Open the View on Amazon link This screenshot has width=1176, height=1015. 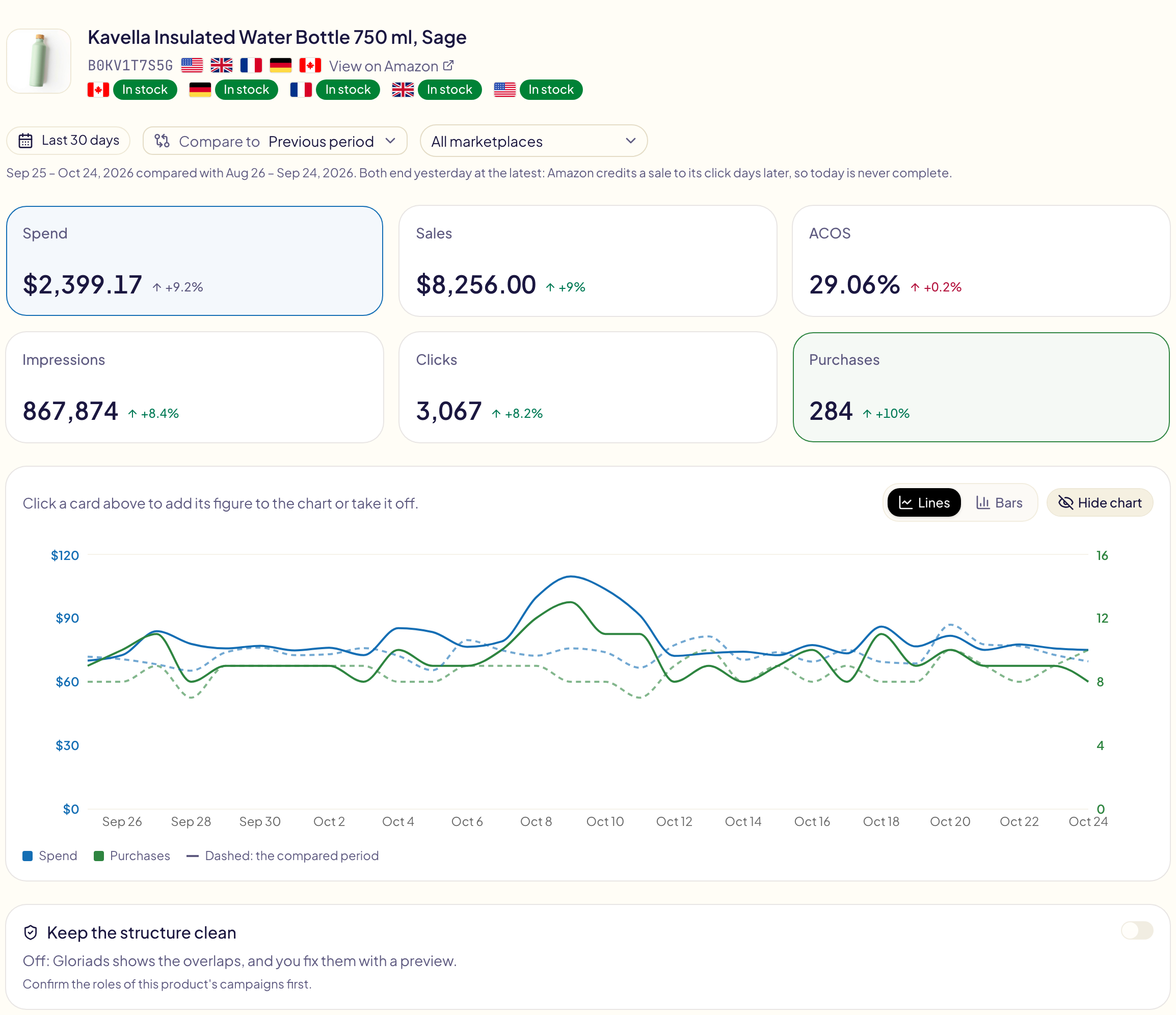(x=391, y=66)
